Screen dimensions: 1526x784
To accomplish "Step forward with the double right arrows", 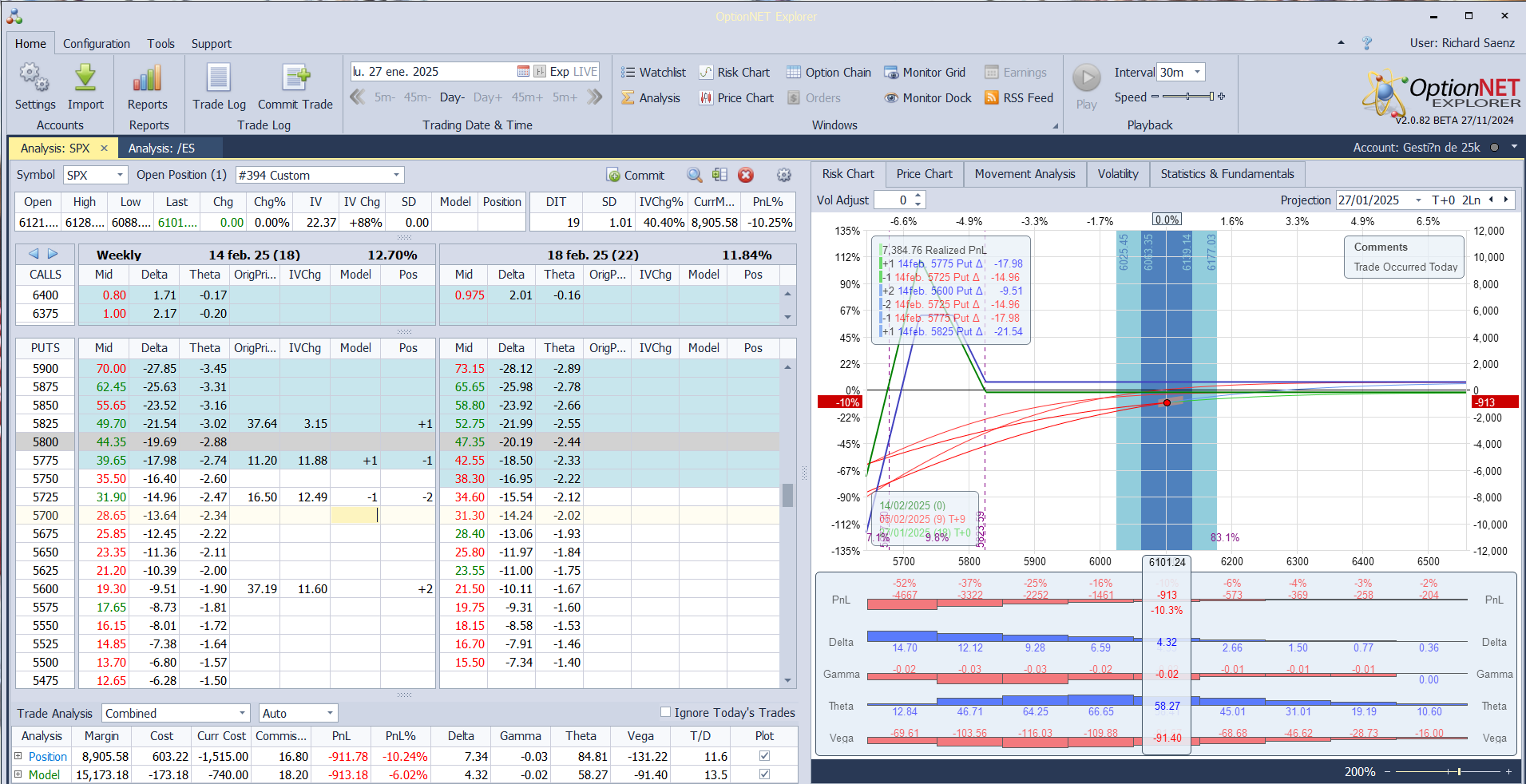I will pos(595,97).
